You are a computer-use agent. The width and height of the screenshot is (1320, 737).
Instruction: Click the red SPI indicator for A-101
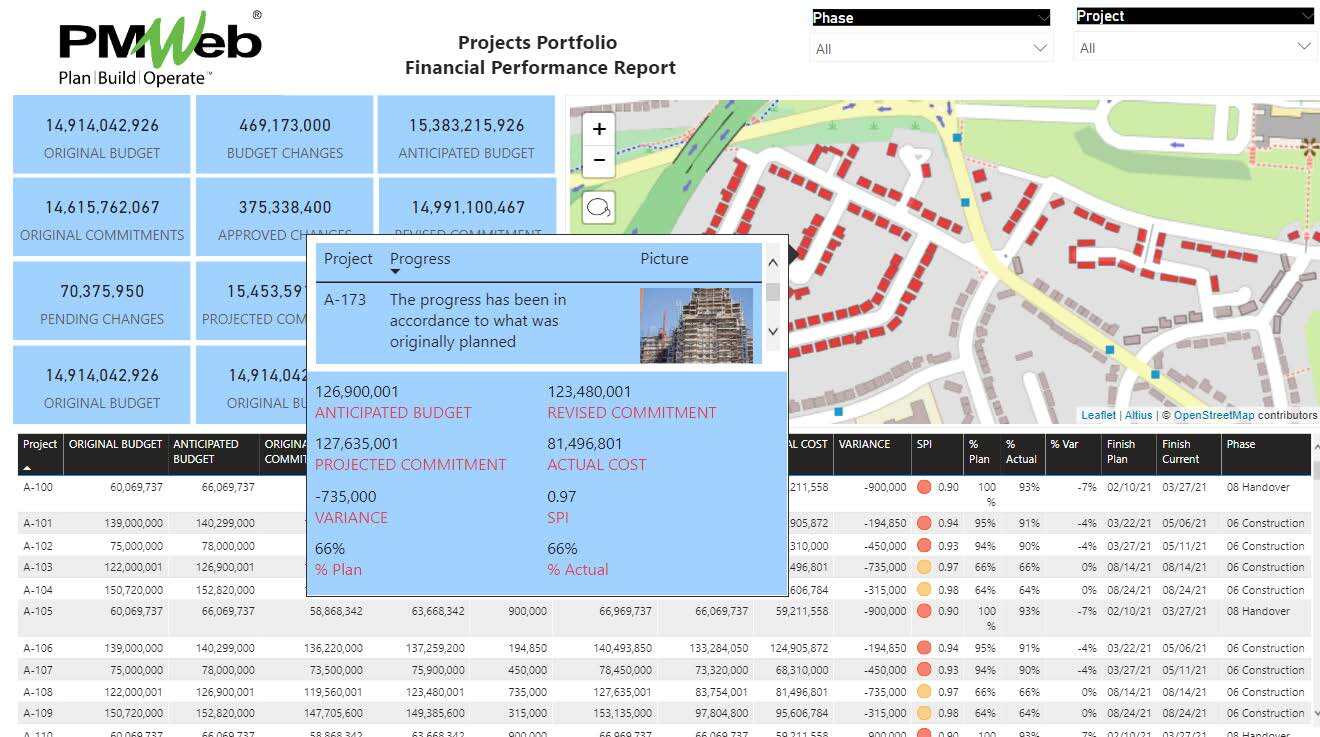[x=924, y=523]
